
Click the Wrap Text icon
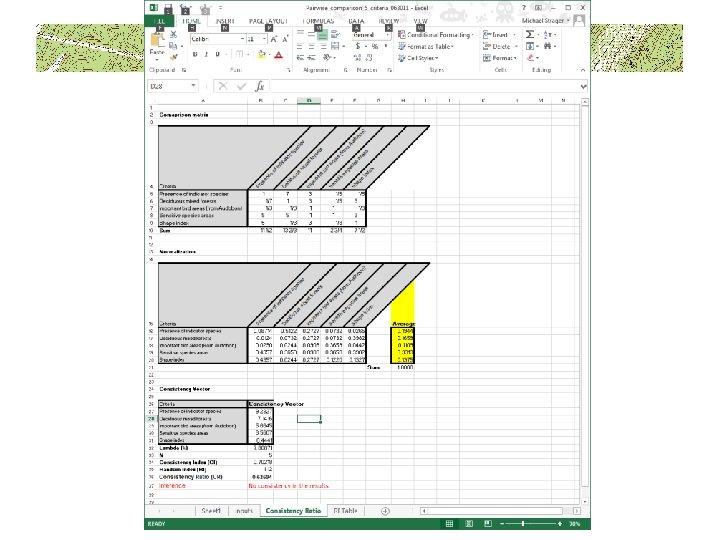pyautogui.click(x=335, y=34)
